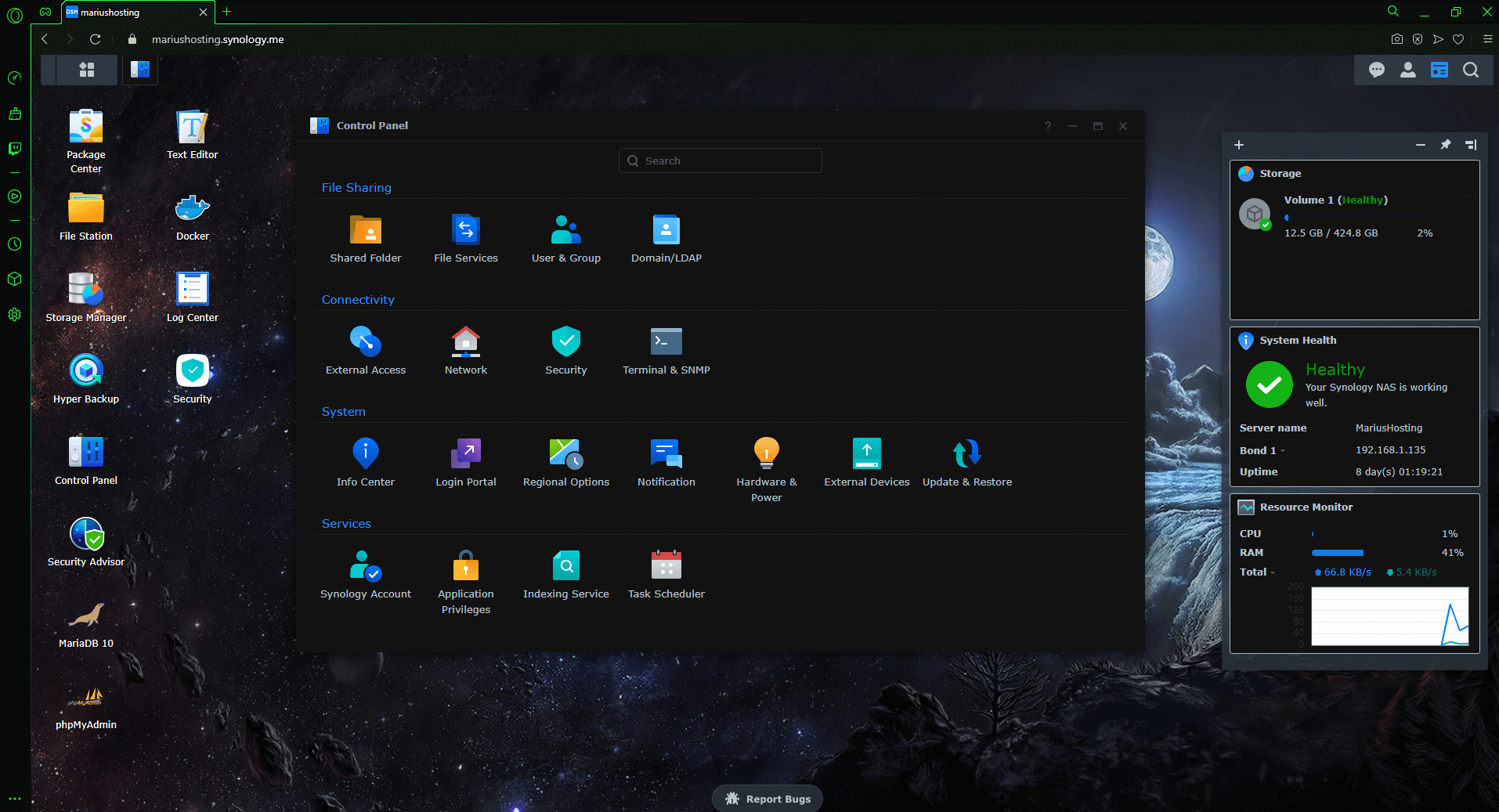Open Storage Manager desktop shortcut
This screenshot has width=1499, height=812.
pos(86,298)
